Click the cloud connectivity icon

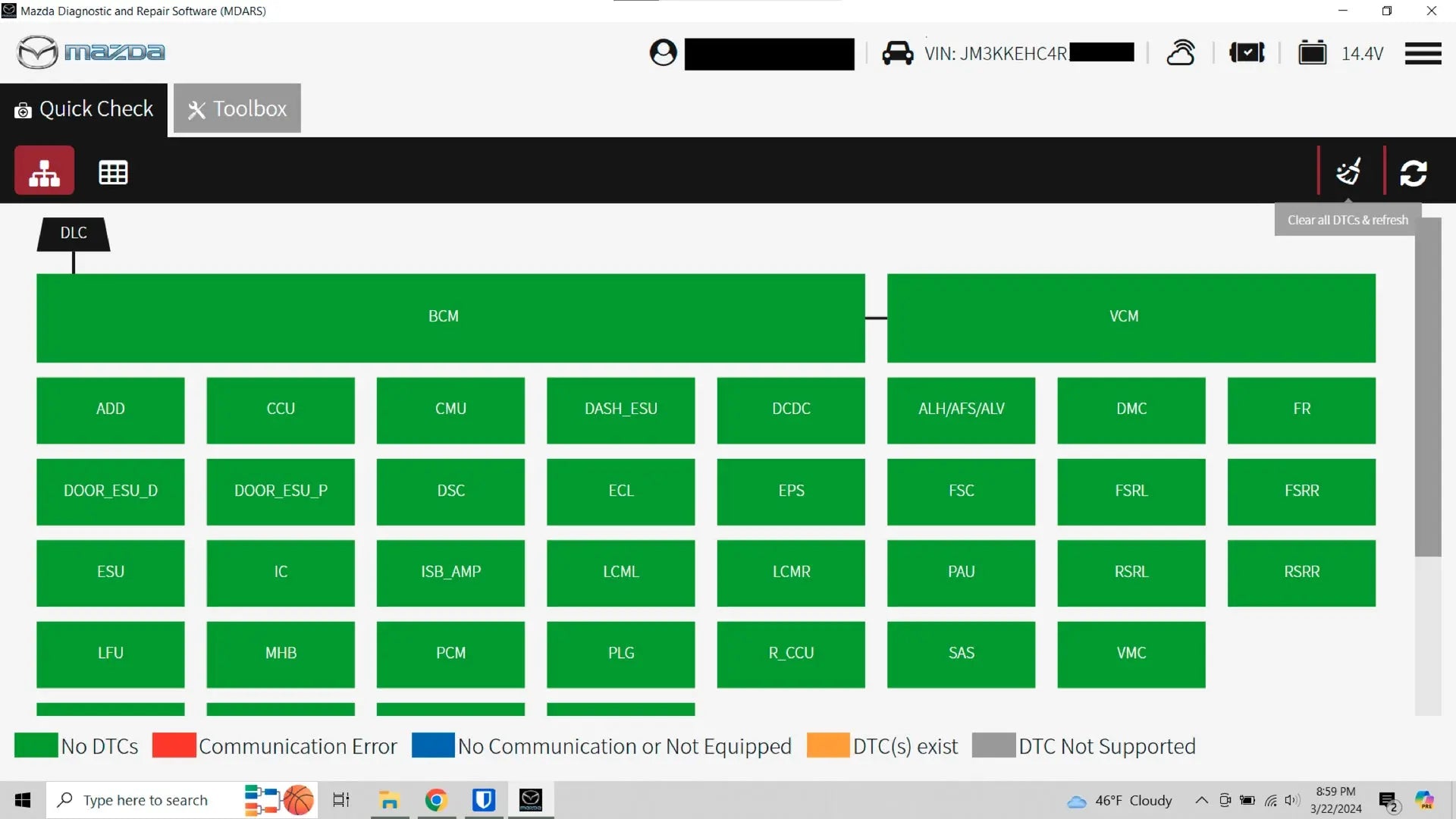1181,53
